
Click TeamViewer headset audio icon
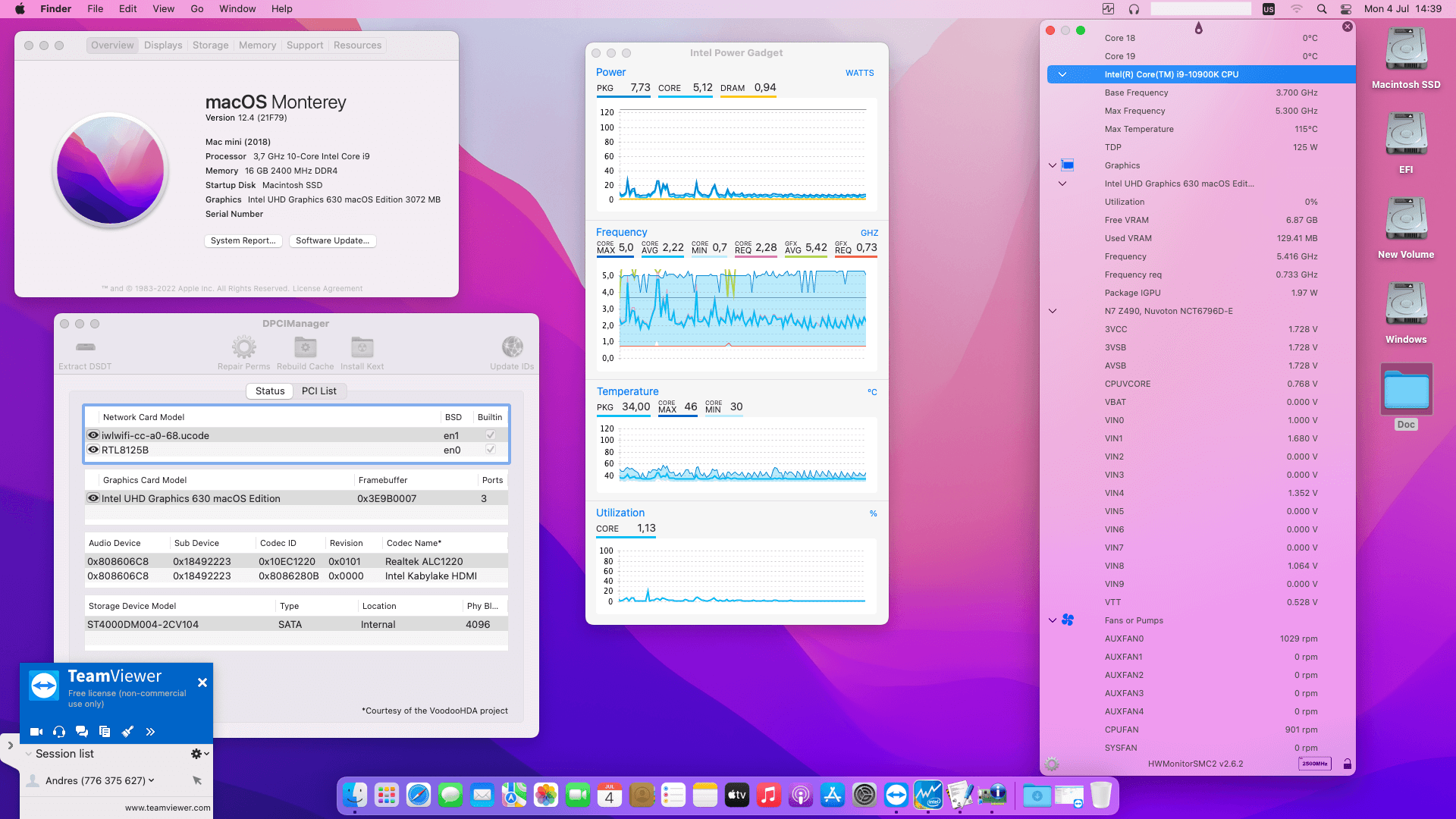[x=59, y=732]
